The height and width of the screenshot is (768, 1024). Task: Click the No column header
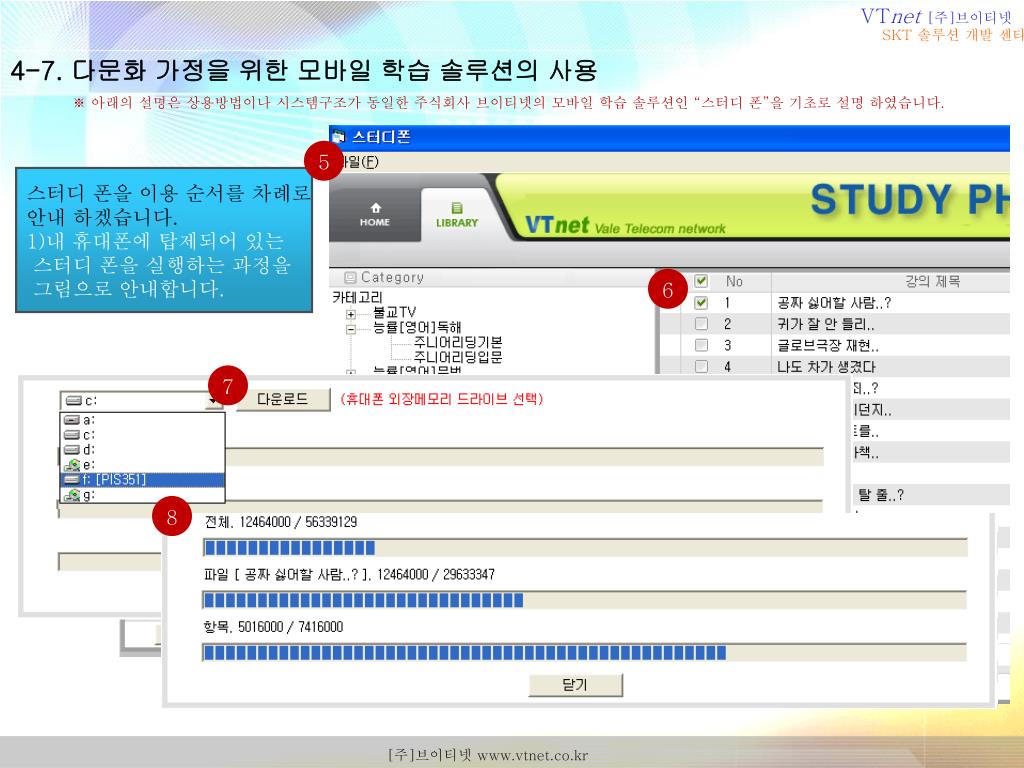point(734,281)
